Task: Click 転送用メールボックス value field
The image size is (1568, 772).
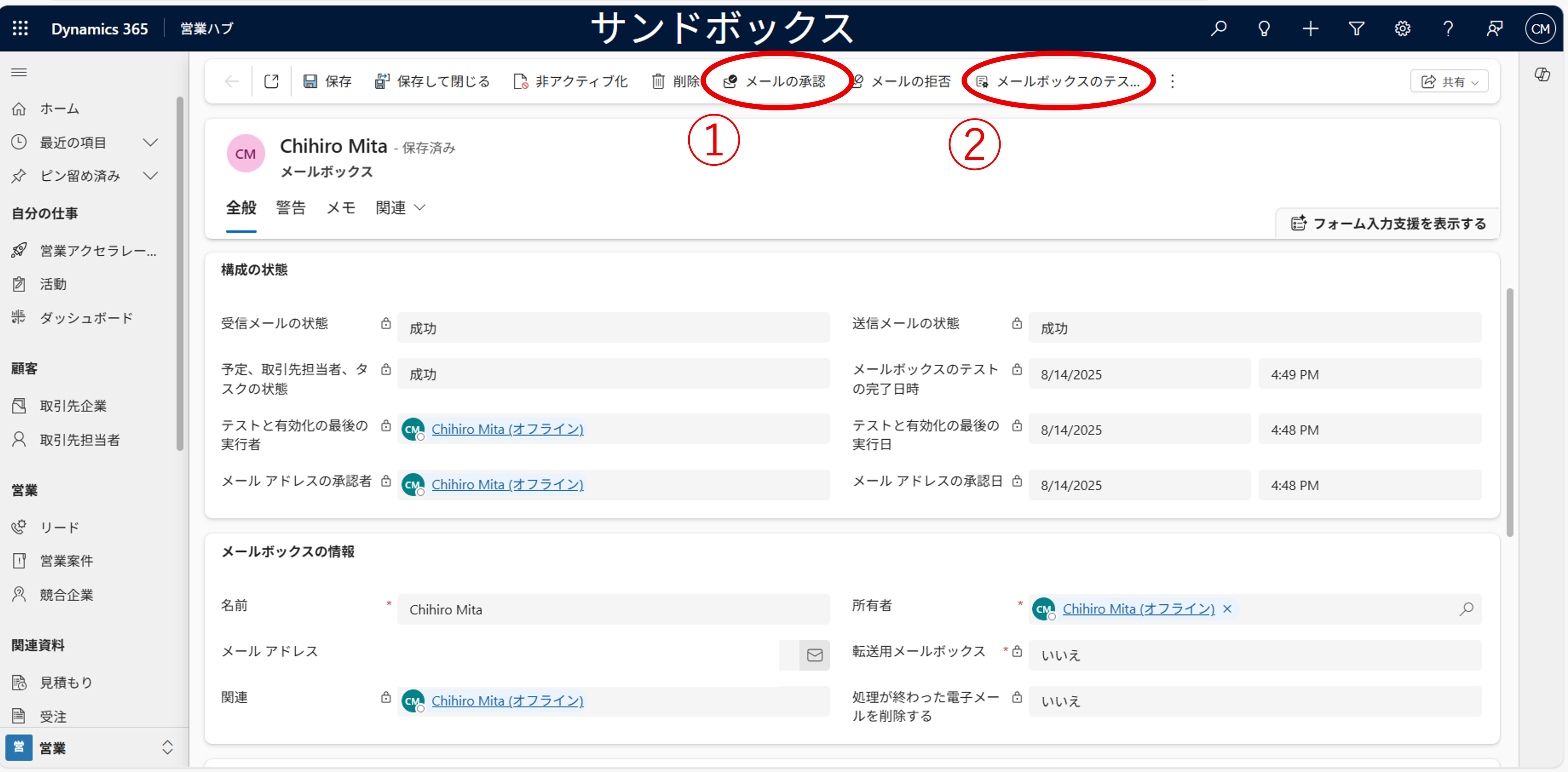Action: click(1255, 655)
